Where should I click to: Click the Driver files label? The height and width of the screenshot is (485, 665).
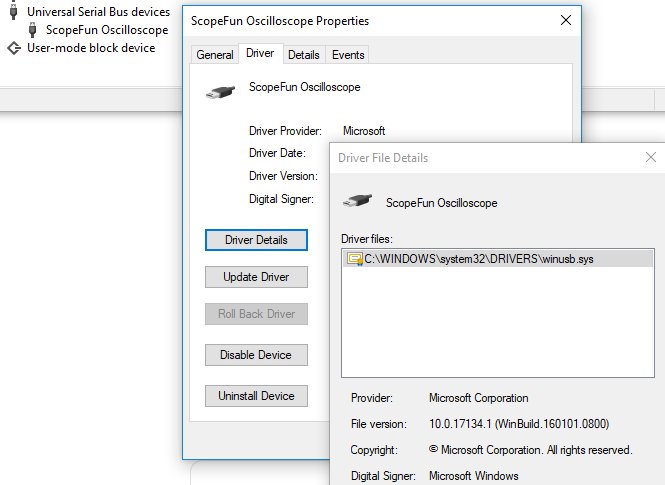367,239
